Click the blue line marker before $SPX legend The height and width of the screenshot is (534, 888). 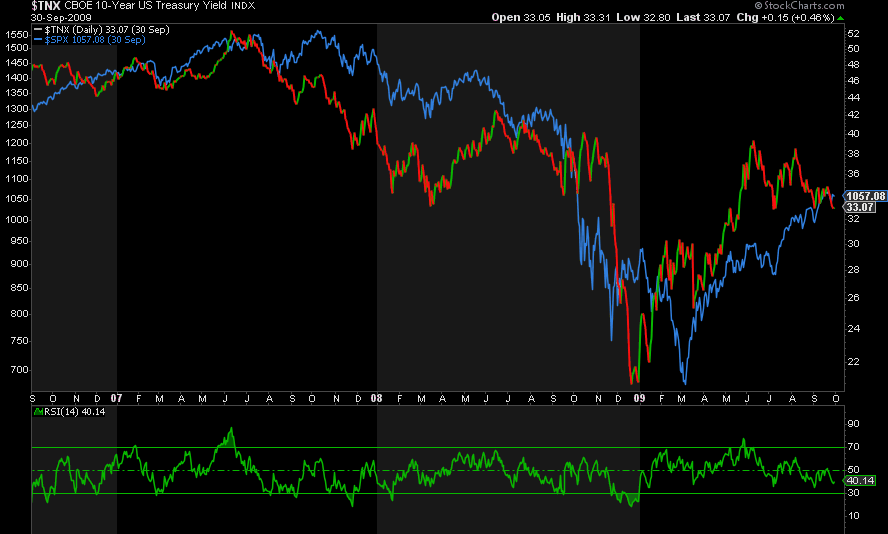37,40
